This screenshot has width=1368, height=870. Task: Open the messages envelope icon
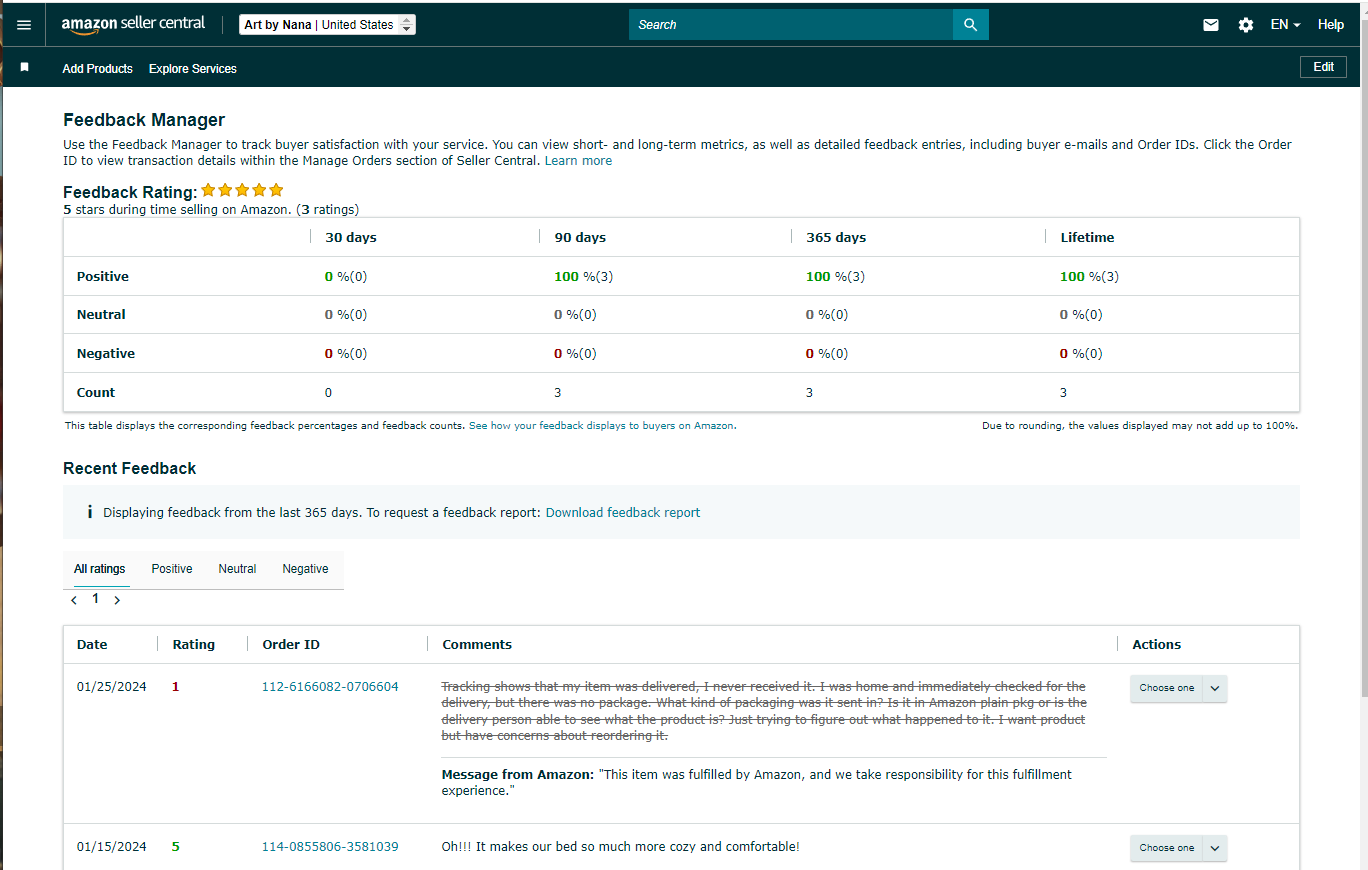pos(1211,25)
